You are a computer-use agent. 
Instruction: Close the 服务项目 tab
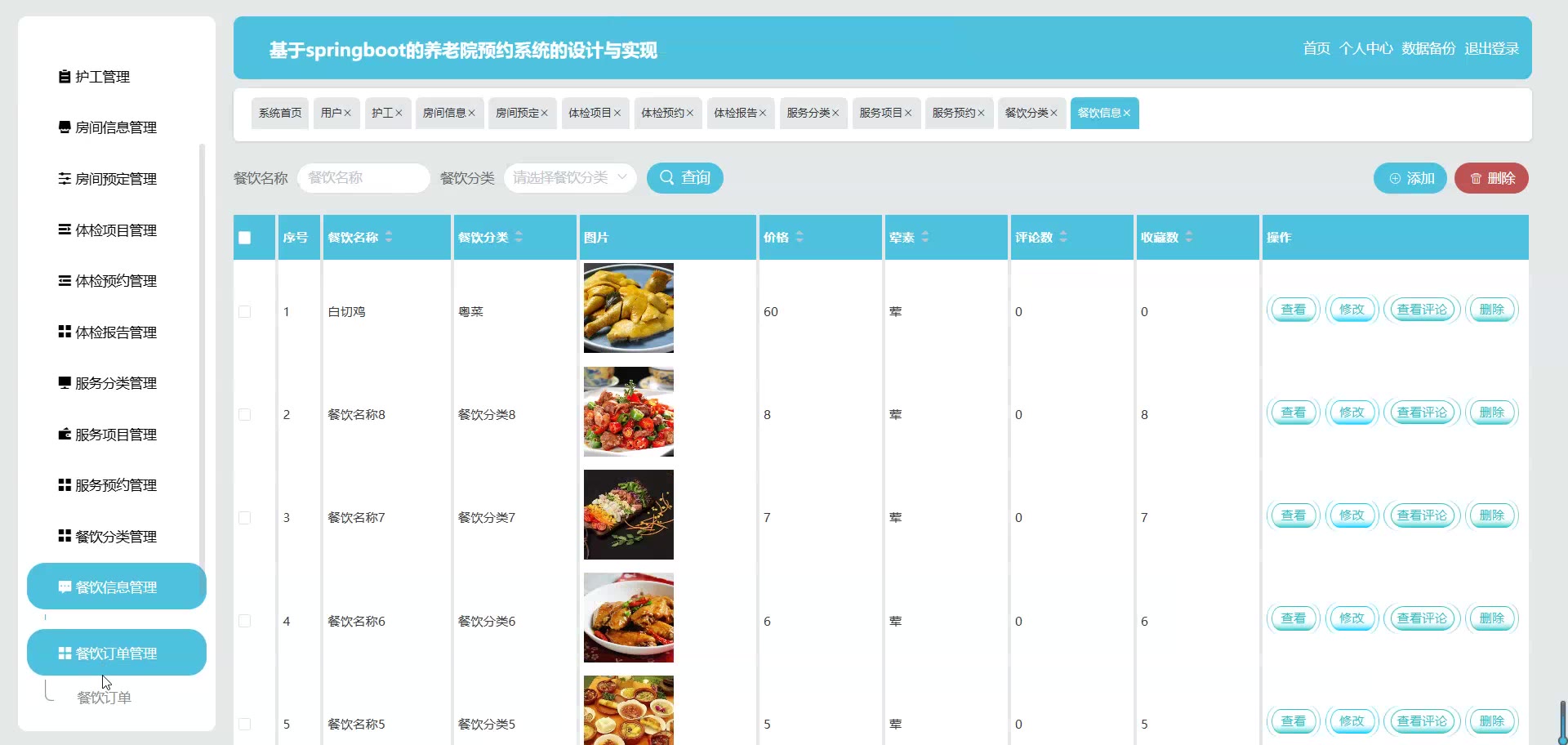click(908, 114)
